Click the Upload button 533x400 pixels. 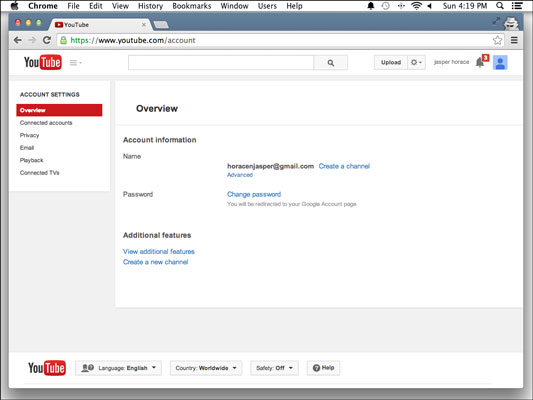[391, 63]
